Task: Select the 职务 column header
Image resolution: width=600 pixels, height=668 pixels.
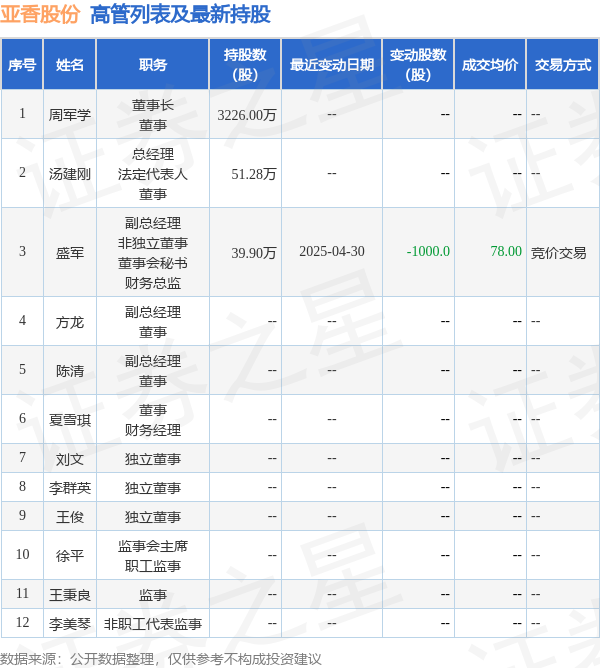Action: click(153, 65)
